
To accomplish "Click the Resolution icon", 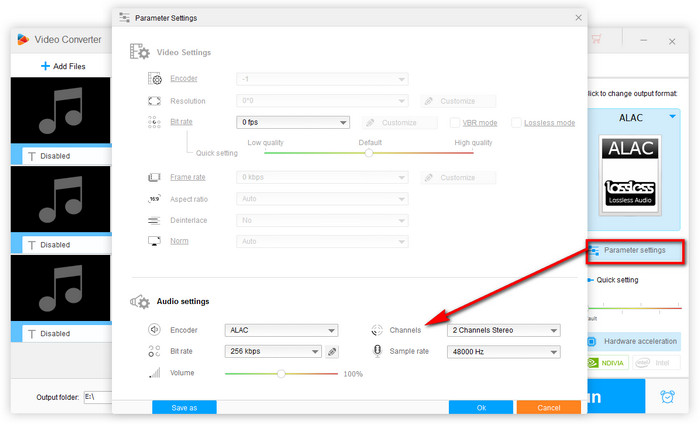I will 154,101.
